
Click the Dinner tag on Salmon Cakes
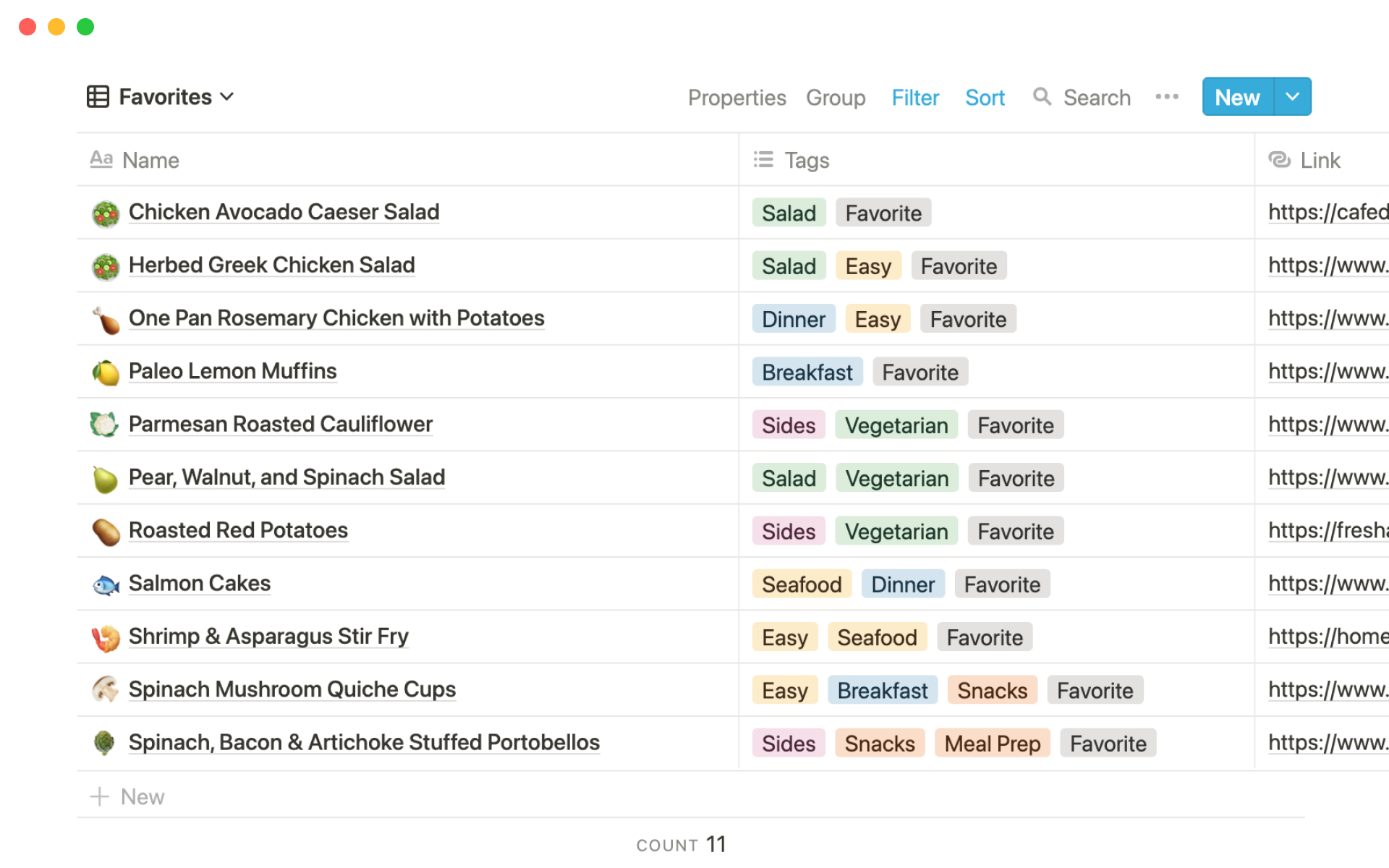point(902,584)
